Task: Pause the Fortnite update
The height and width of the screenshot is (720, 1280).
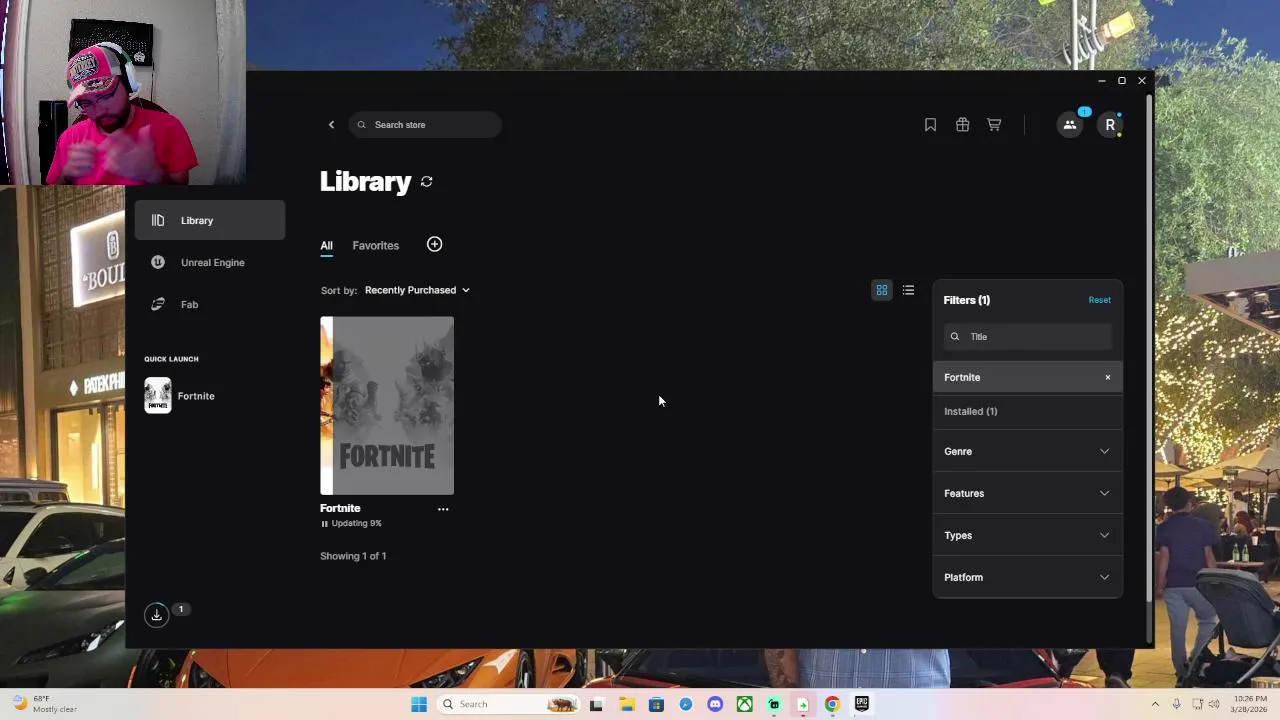Action: (324, 524)
